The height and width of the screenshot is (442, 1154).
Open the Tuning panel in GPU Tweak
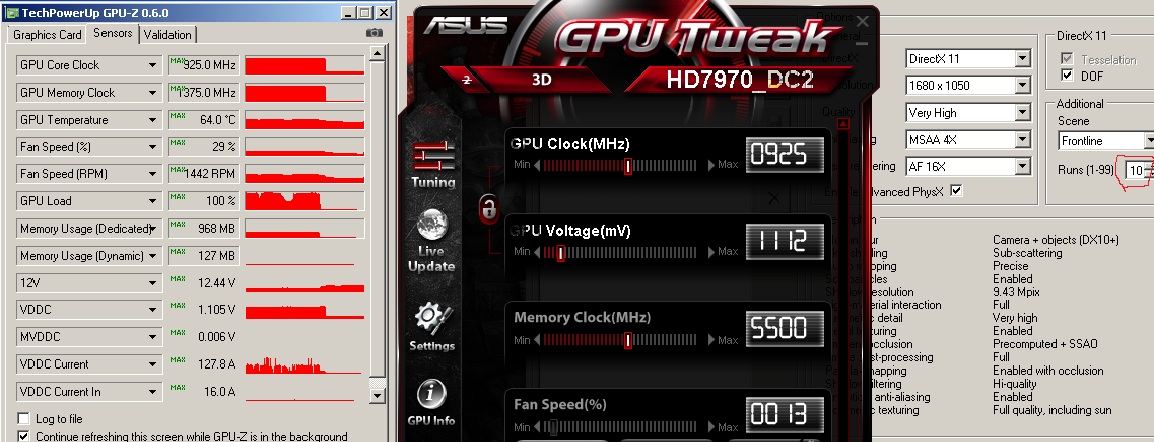[433, 165]
